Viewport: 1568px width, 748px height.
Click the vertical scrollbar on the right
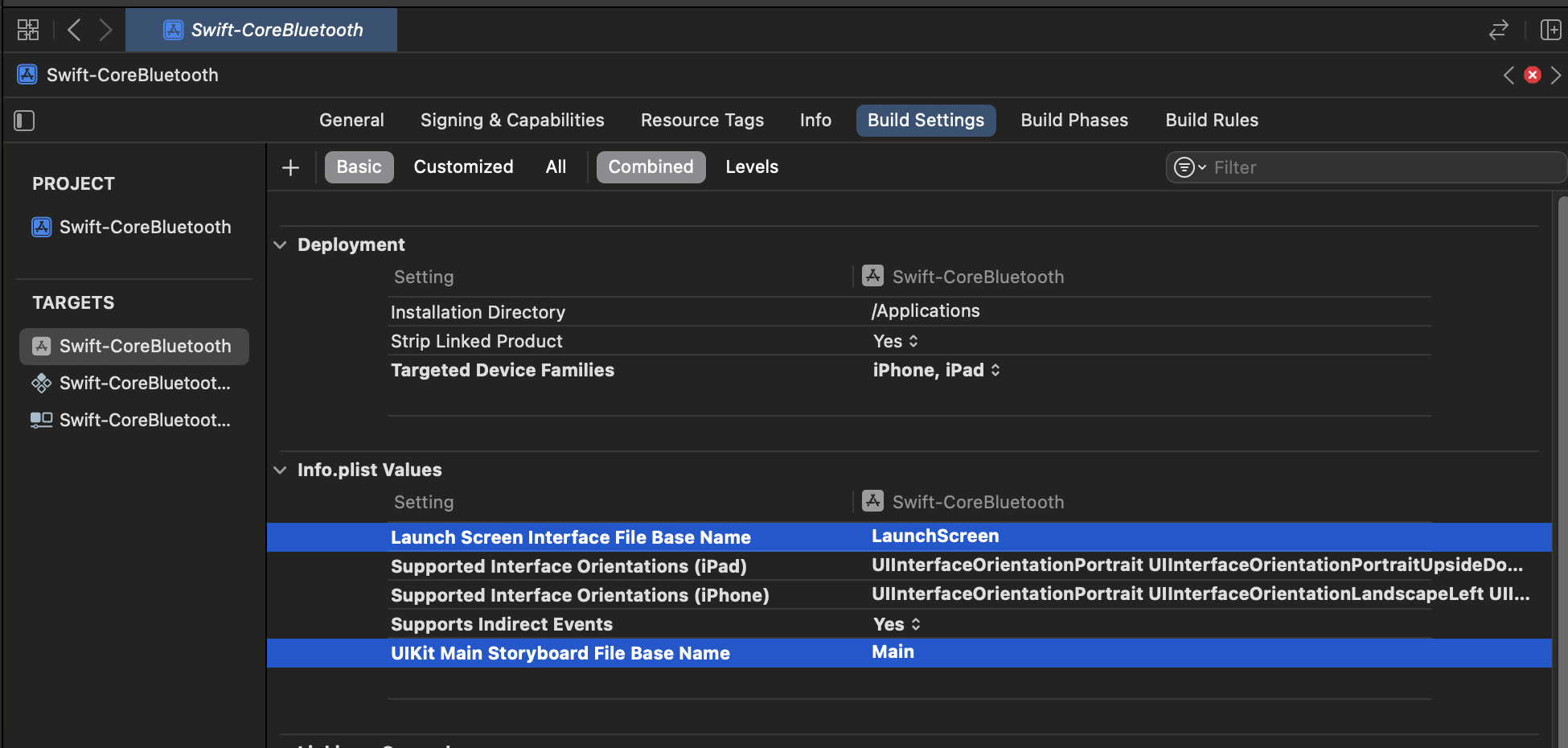tap(1562, 471)
